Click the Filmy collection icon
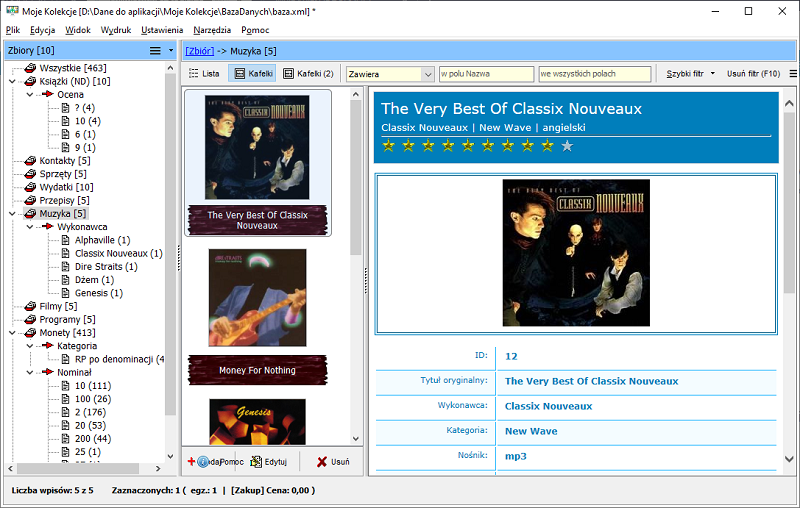Viewport: 800px width, 508px height. click(x=31, y=306)
